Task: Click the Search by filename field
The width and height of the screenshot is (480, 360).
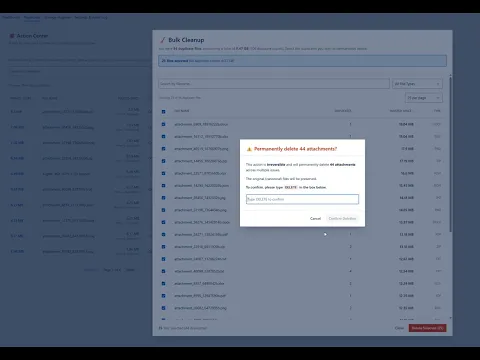Action: pyautogui.click(x=274, y=84)
